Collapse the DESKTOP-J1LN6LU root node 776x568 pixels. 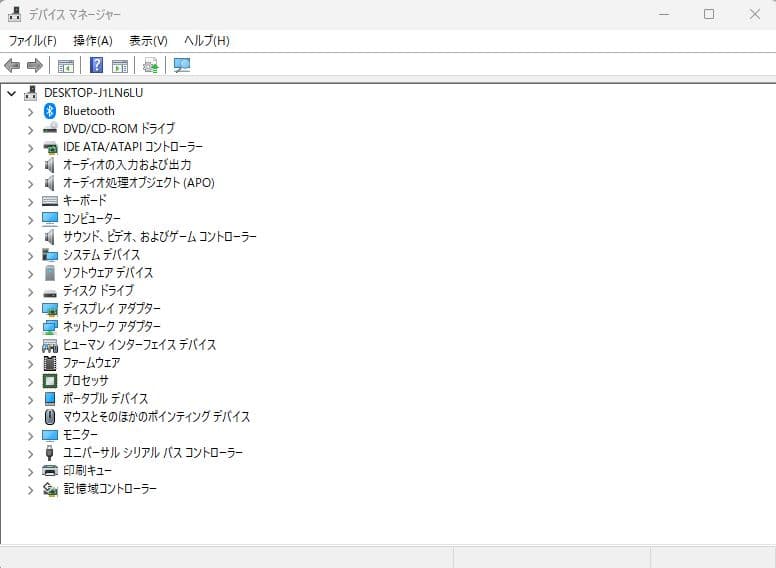[11, 93]
